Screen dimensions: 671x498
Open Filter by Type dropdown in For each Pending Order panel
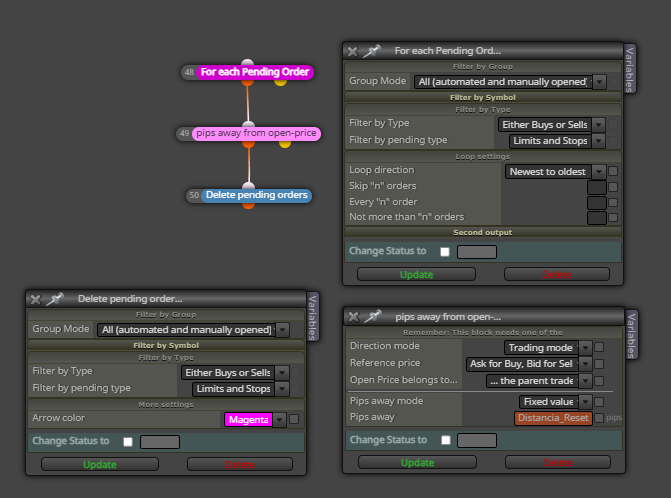pyautogui.click(x=599, y=124)
